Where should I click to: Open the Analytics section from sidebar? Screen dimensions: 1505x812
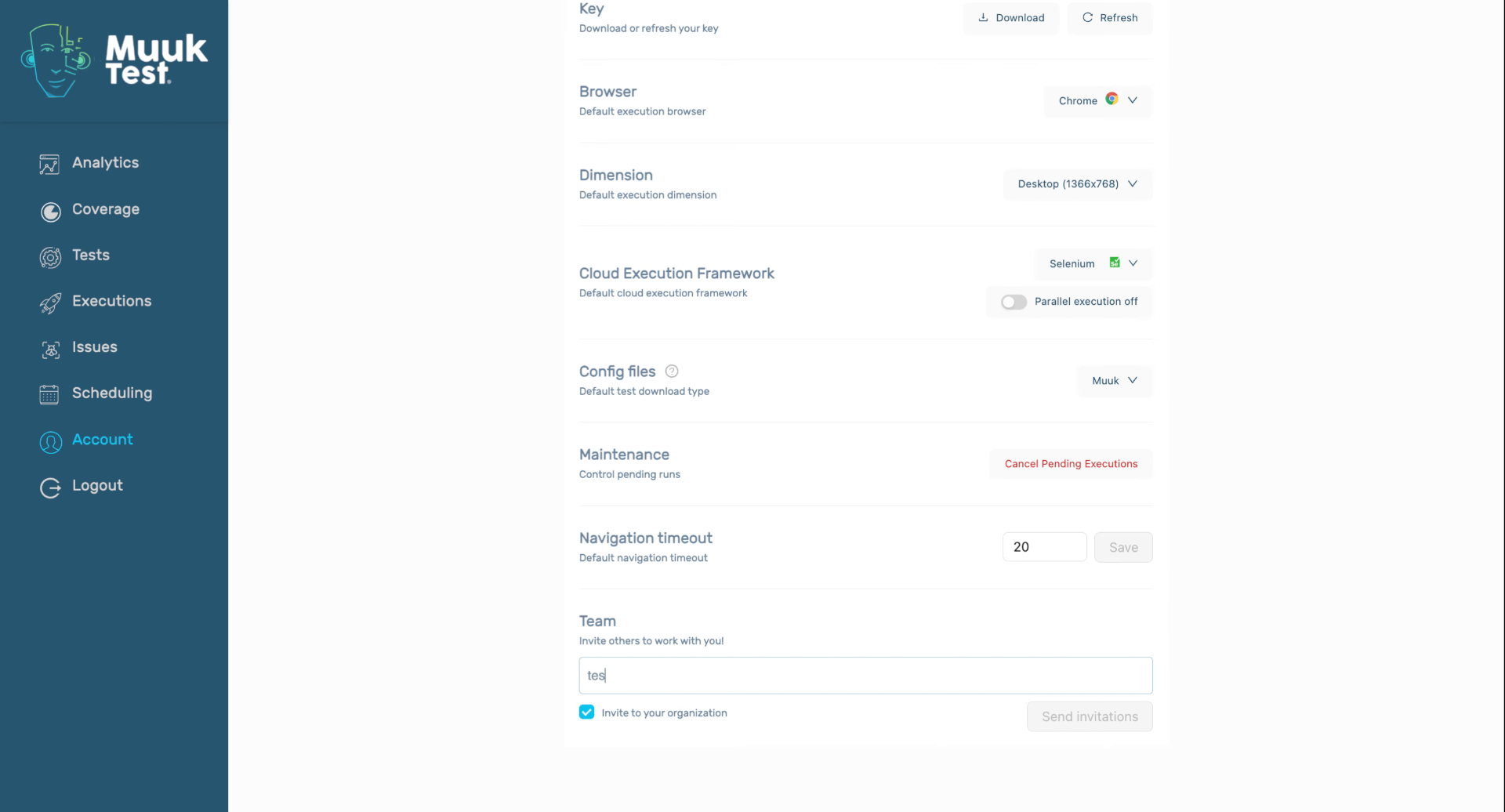[49, 164]
